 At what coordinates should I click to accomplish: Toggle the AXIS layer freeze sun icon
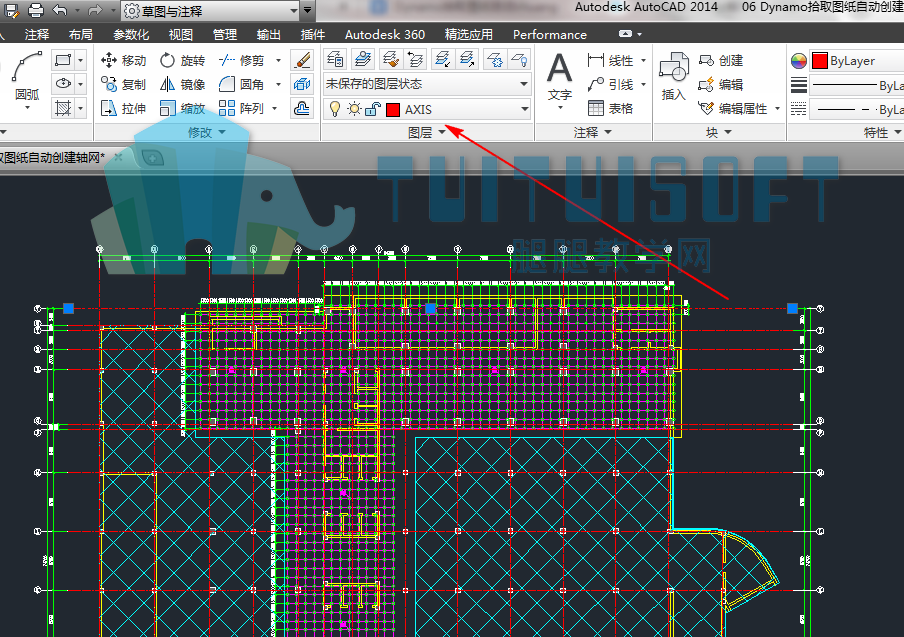tap(354, 109)
